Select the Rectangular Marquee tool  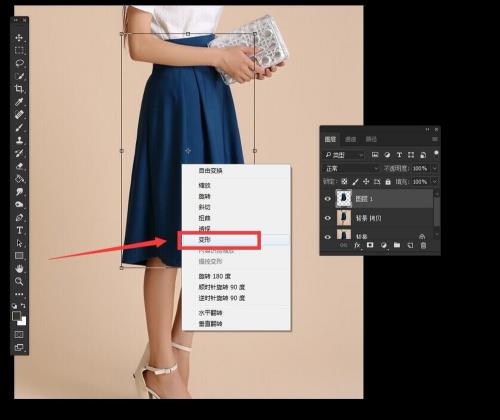pos(19,50)
